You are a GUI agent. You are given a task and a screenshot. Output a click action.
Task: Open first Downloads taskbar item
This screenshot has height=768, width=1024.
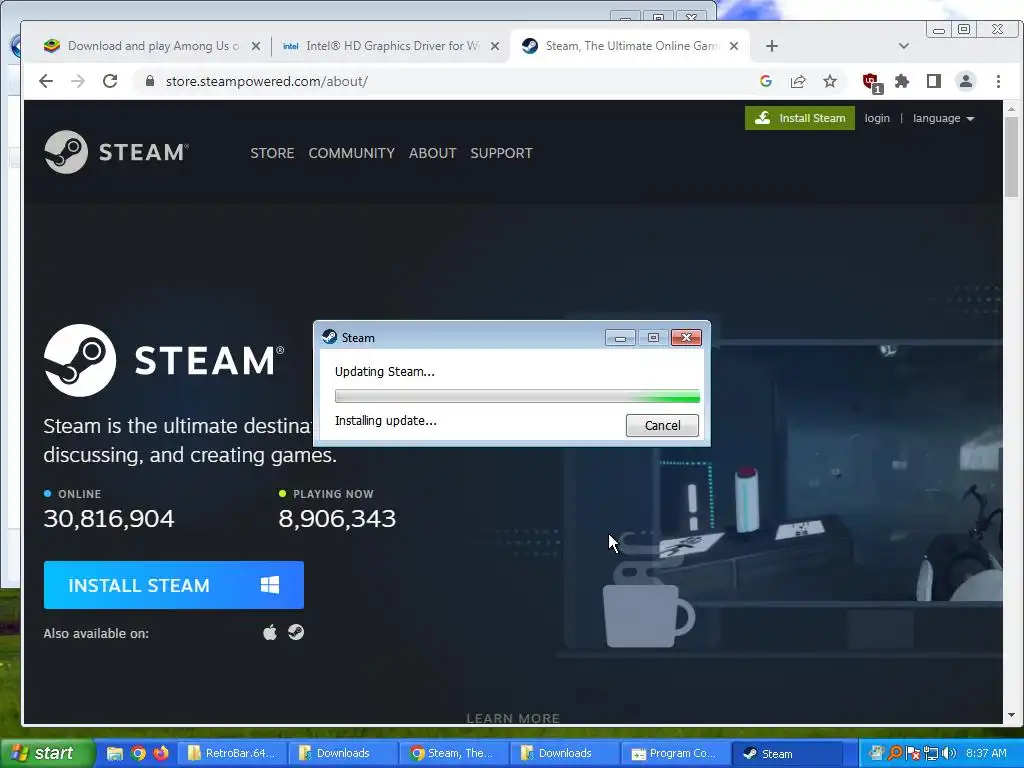coord(344,753)
